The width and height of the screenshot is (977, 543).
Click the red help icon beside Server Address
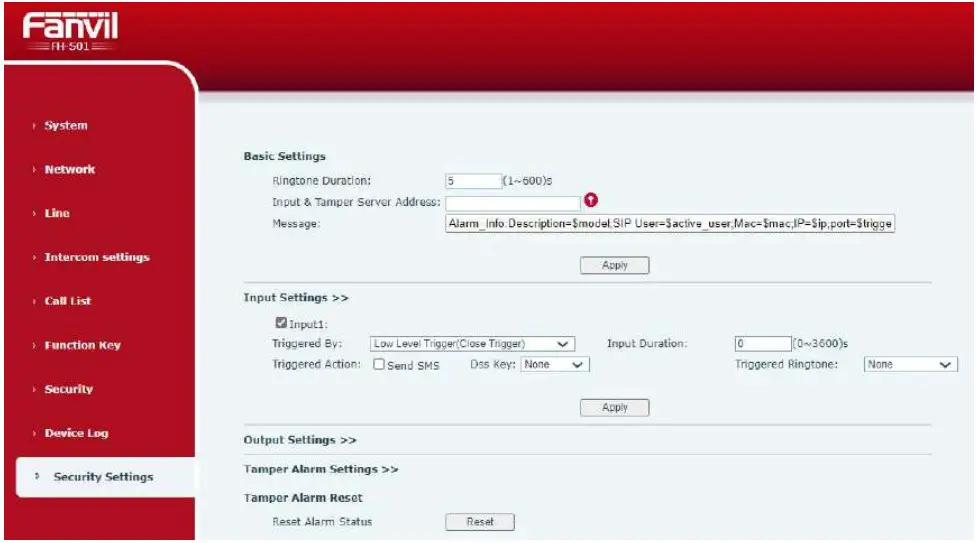[591, 200]
